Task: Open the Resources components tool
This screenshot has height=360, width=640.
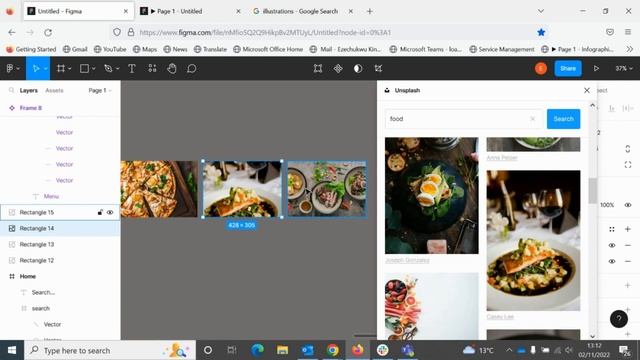Action: point(152,69)
